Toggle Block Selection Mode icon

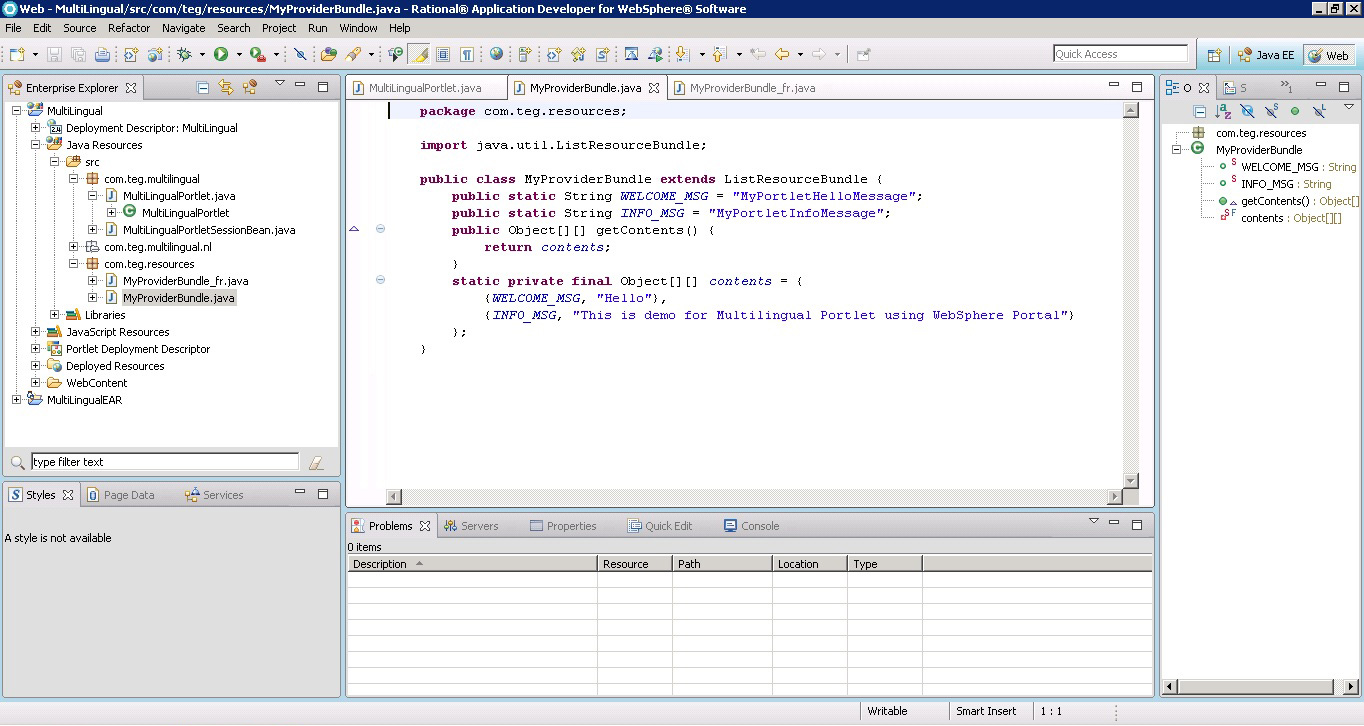[443, 54]
